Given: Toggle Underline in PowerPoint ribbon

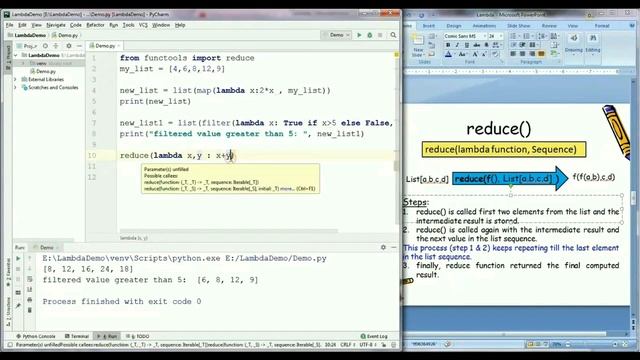Looking at the screenshot, I should click(x=467, y=45).
